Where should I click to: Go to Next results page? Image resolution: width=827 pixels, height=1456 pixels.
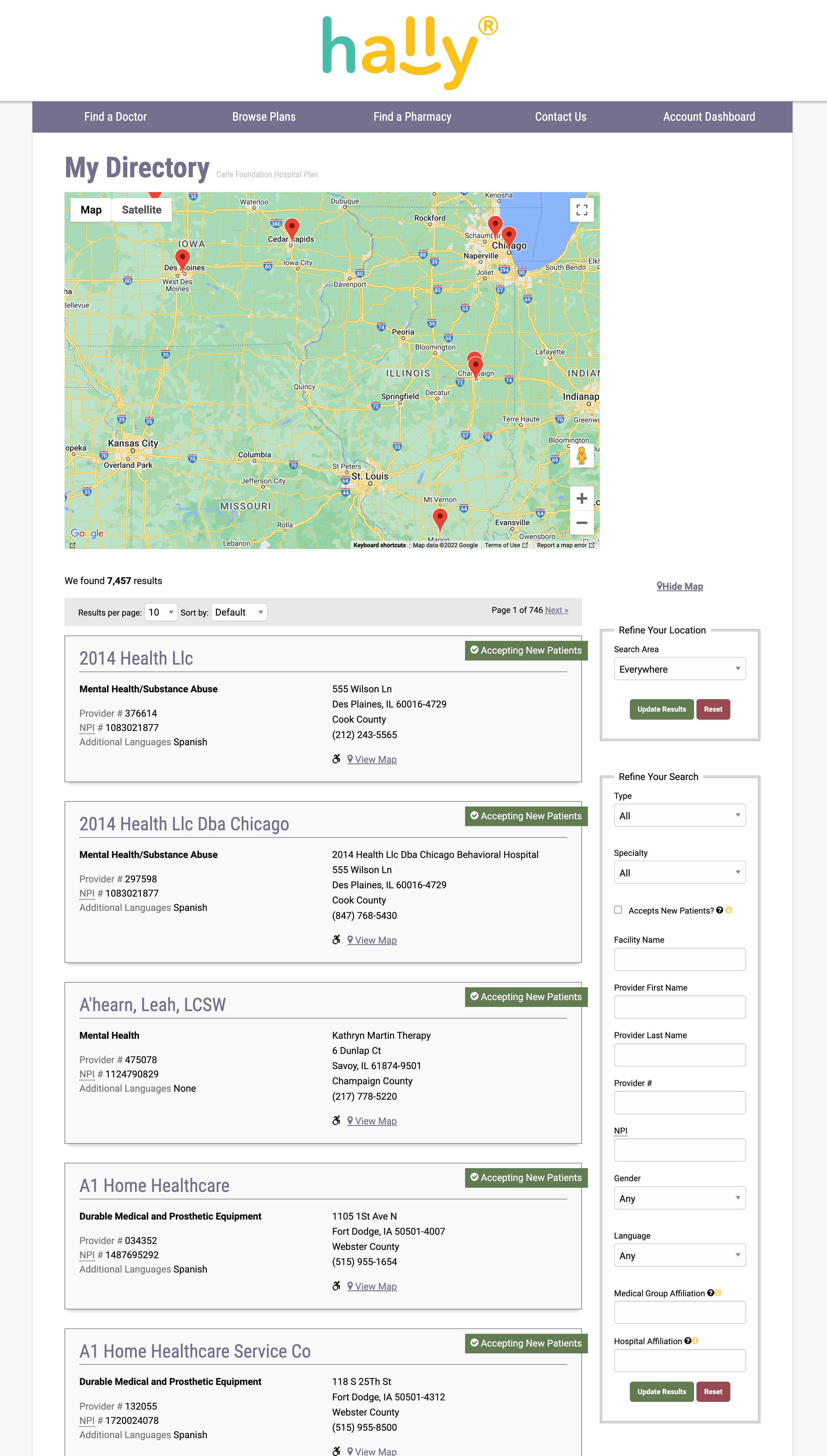557,610
